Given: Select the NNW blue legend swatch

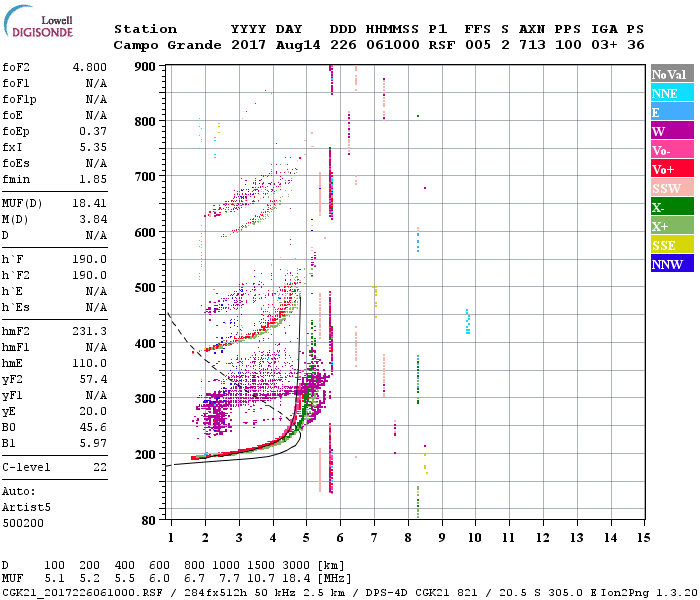Looking at the screenshot, I should 672,263.
